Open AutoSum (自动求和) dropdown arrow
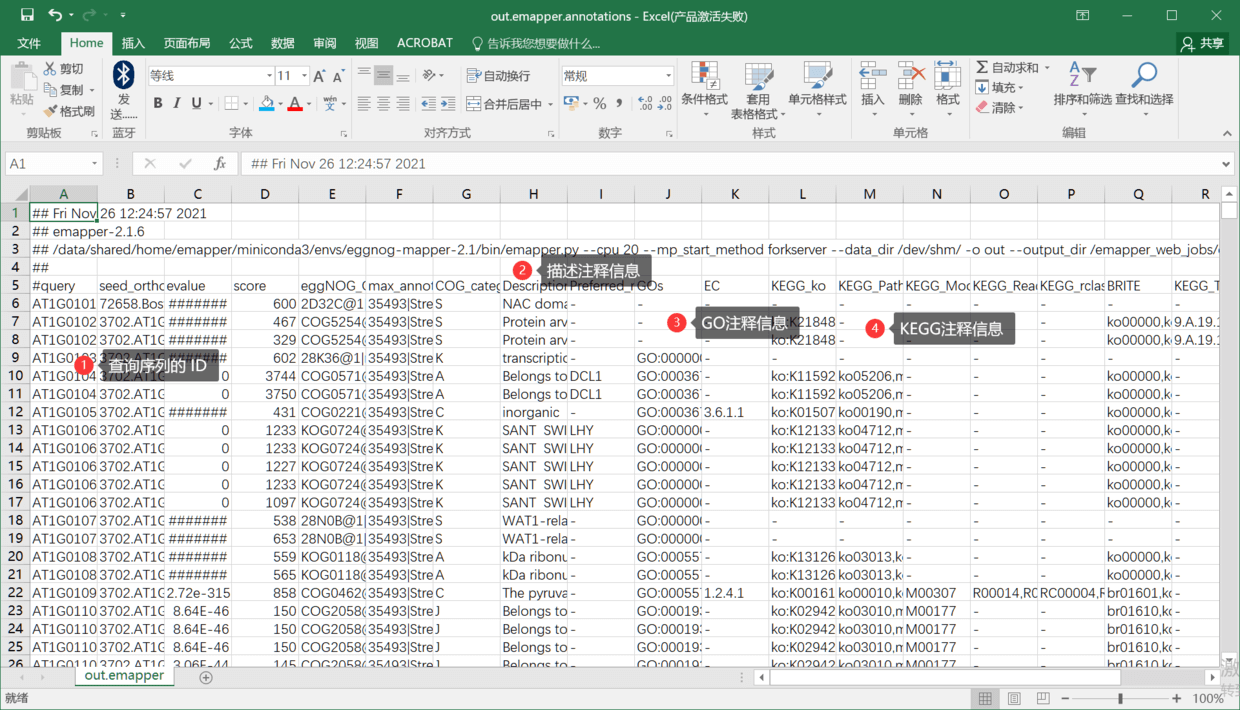 tap(1047, 68)
